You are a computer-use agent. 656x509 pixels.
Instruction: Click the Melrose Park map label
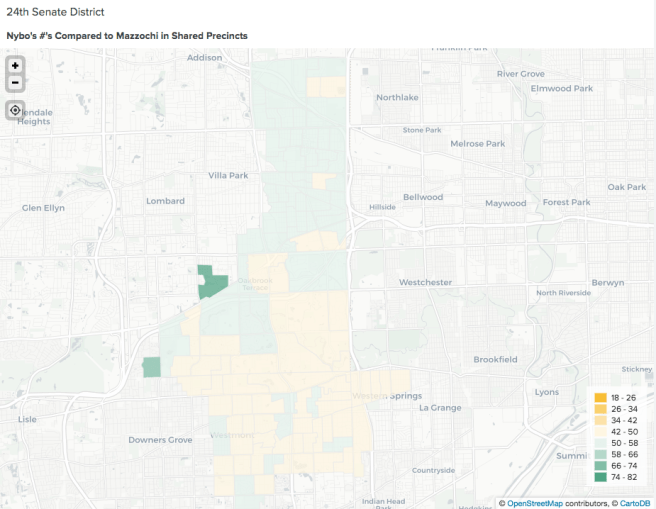478,144
